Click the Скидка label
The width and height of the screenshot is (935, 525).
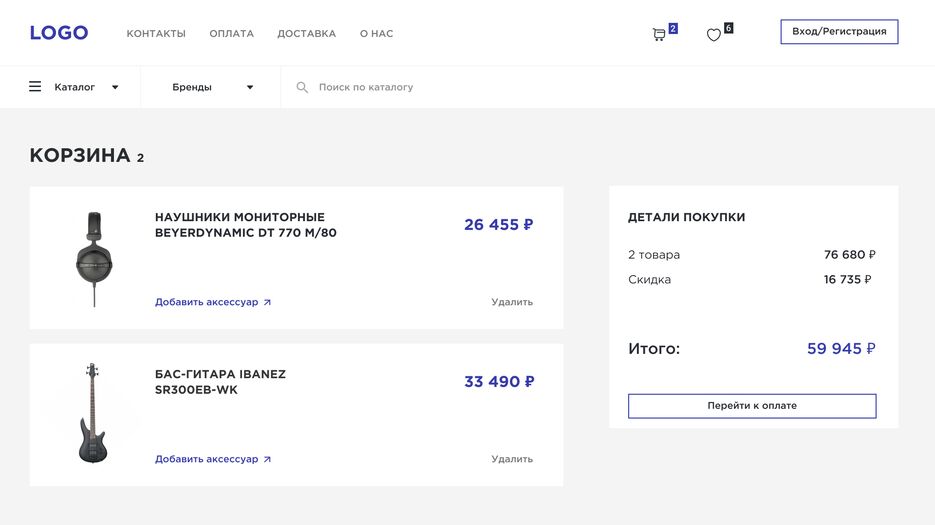point(649,279)
